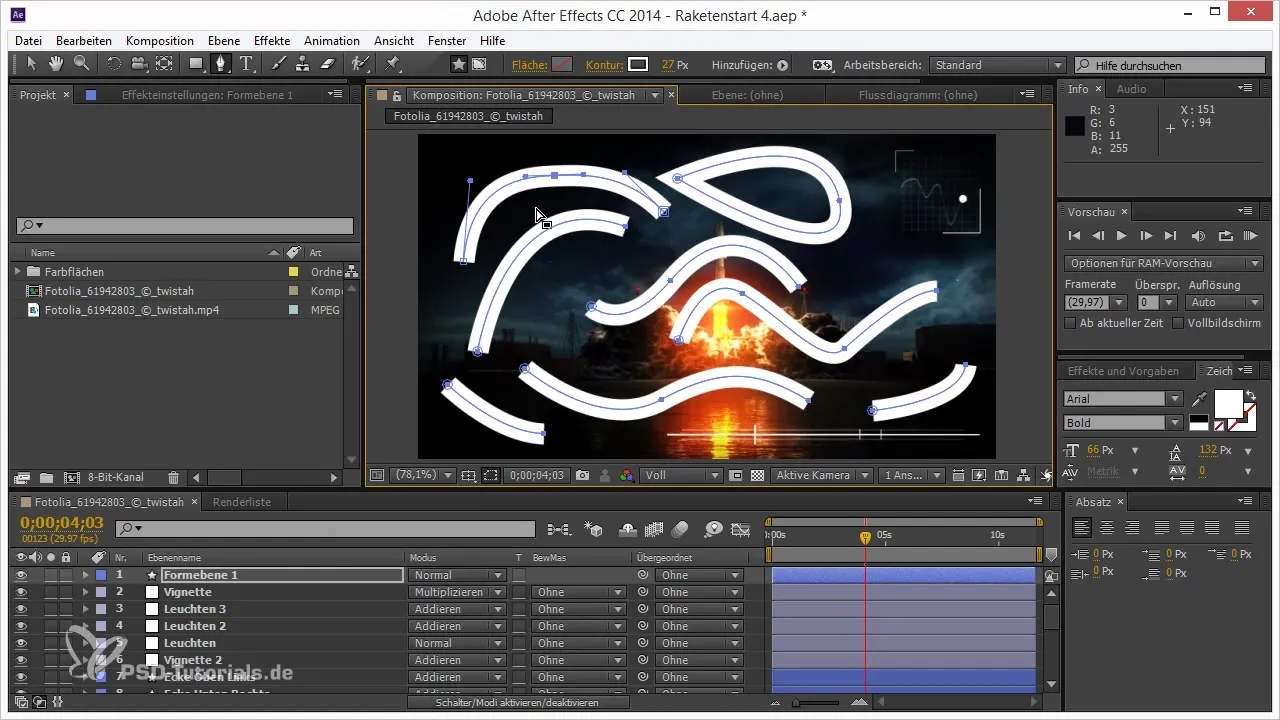
Task: Click the white fill color swatch in Zeichen panel
Action: pos(1228,403)
